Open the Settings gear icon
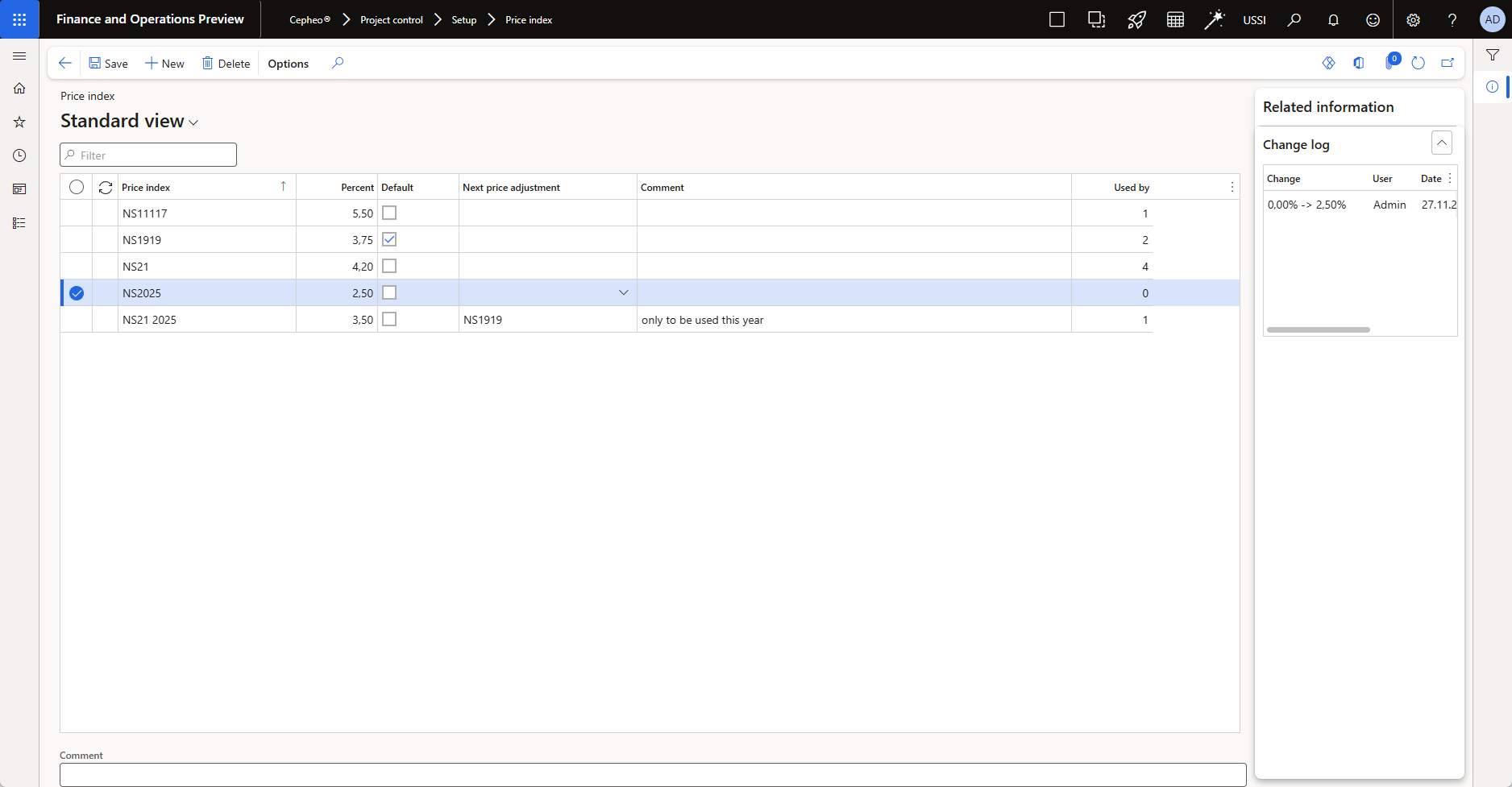 (1413, 20)
